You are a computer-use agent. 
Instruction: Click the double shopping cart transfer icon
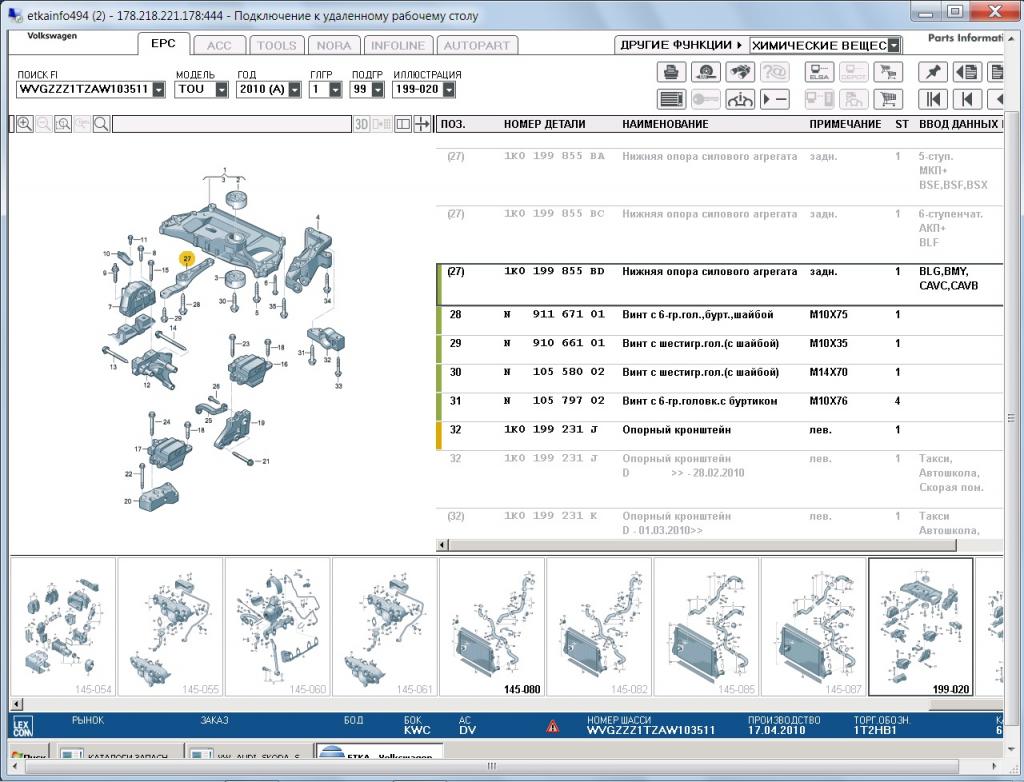[x=888, y=72]
